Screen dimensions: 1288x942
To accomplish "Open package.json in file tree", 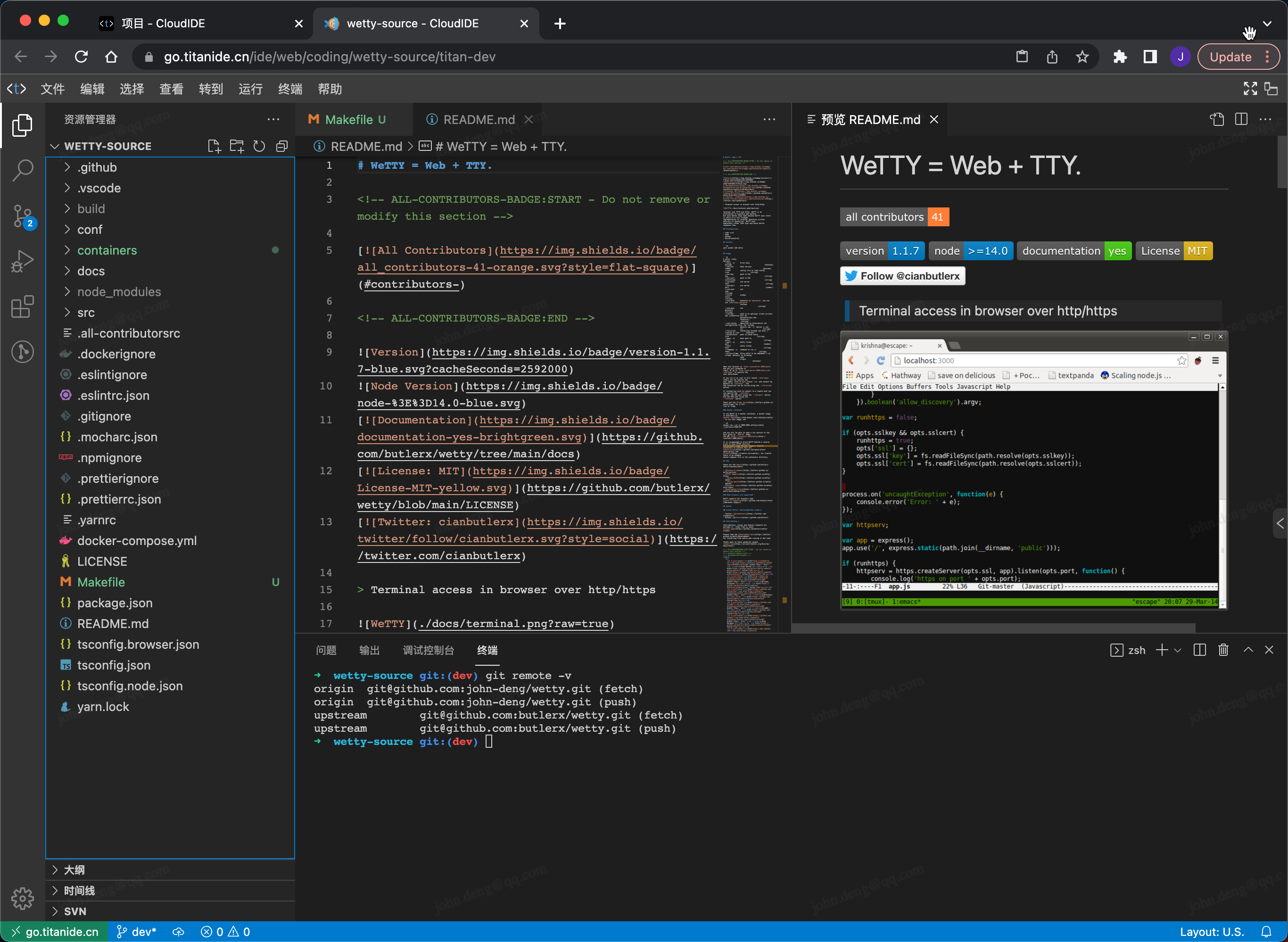I will (115, 603).
